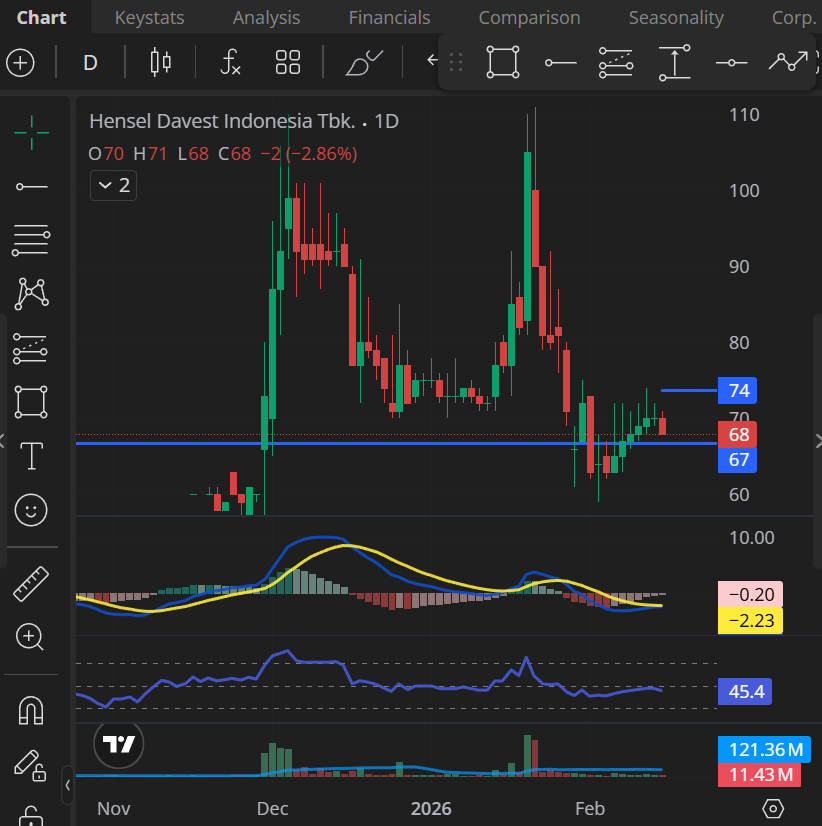
Task: Click the add symbol plus button
Action: 21,63
